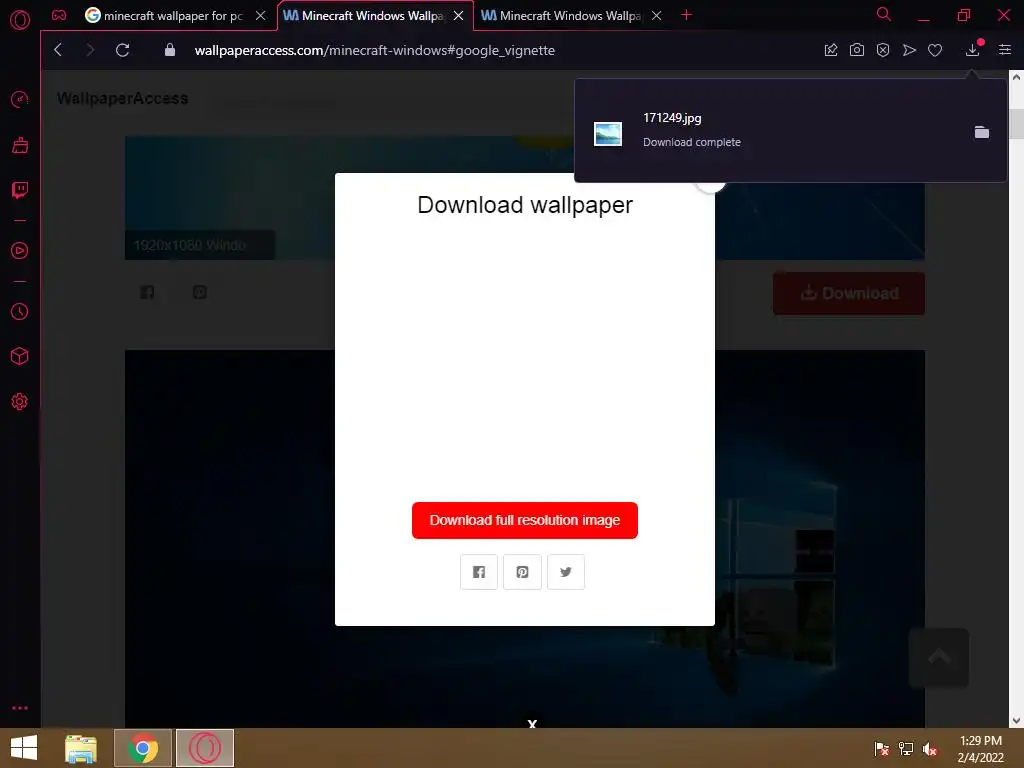Image resolution: width=1024 pixels, height=768 pixels.
Task: Share wallpaper on Twitter in dialog
Action: 566,572
